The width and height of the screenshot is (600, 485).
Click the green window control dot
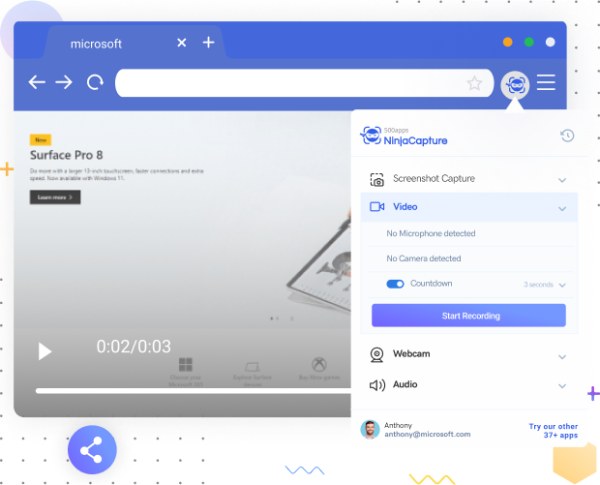(529, 42)
